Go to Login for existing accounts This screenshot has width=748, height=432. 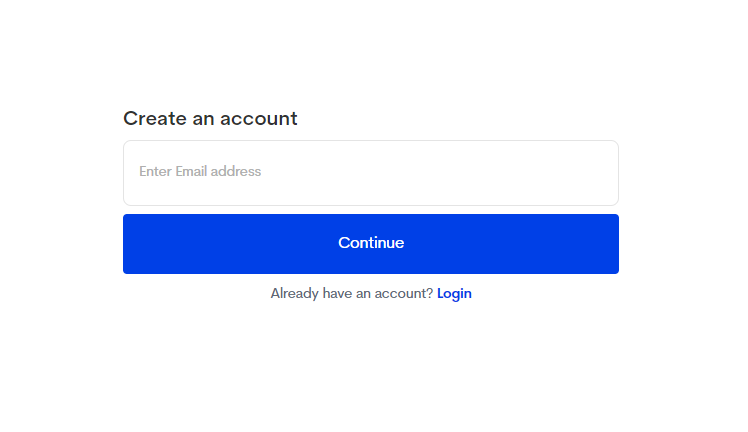coord(454,293)
